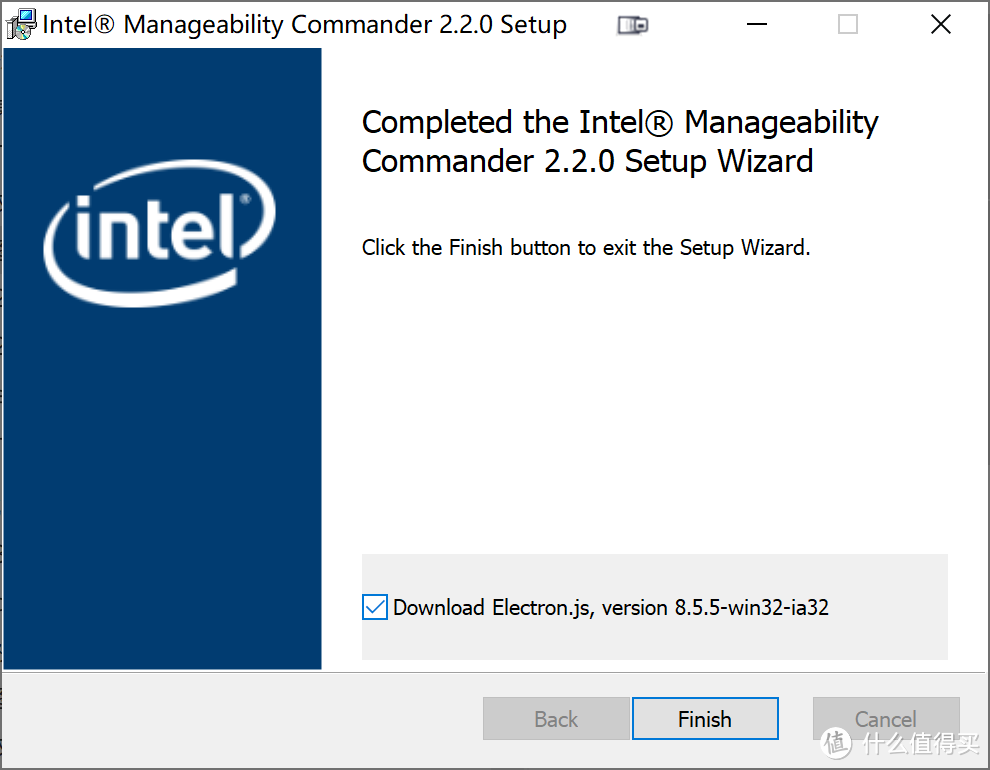Click the small icon right of setup title
The image size is (990, 770).
631,23
